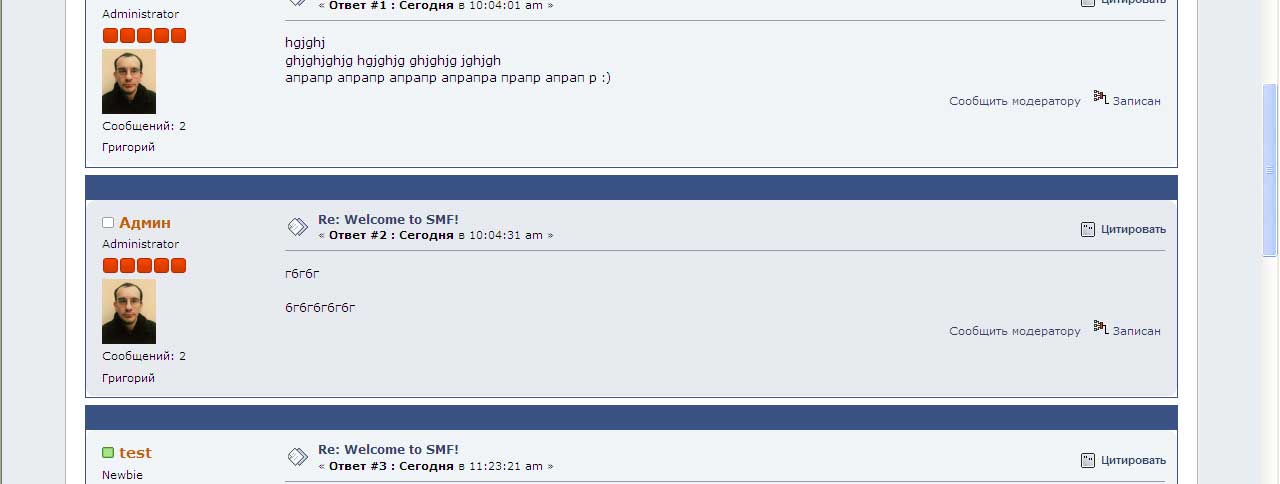Click the Админ avatar photo in Reply #2
This screenshot has height=484, width=1280.
tap(129, 311)
